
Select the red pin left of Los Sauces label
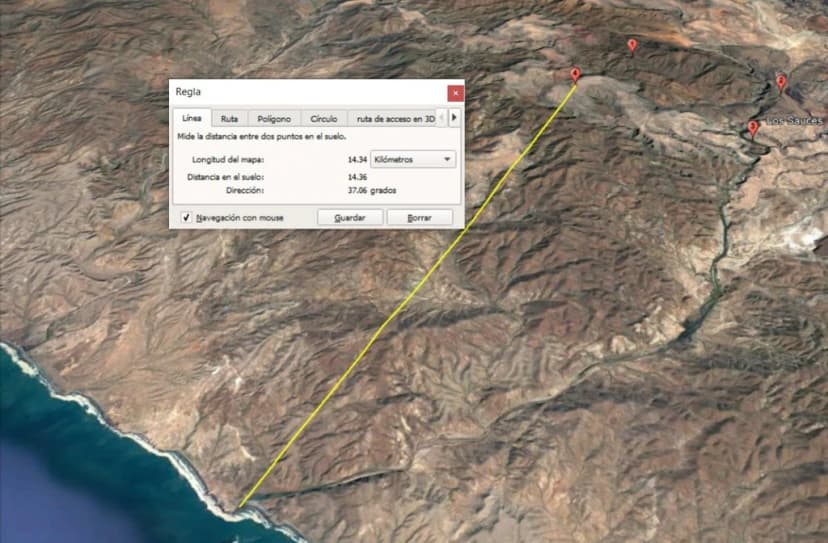(753, 127)
